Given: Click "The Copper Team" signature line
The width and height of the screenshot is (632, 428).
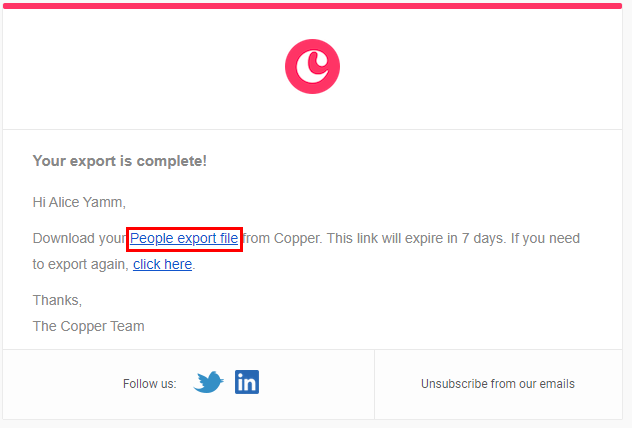Looking at the screenshot, I should point(88,326).
